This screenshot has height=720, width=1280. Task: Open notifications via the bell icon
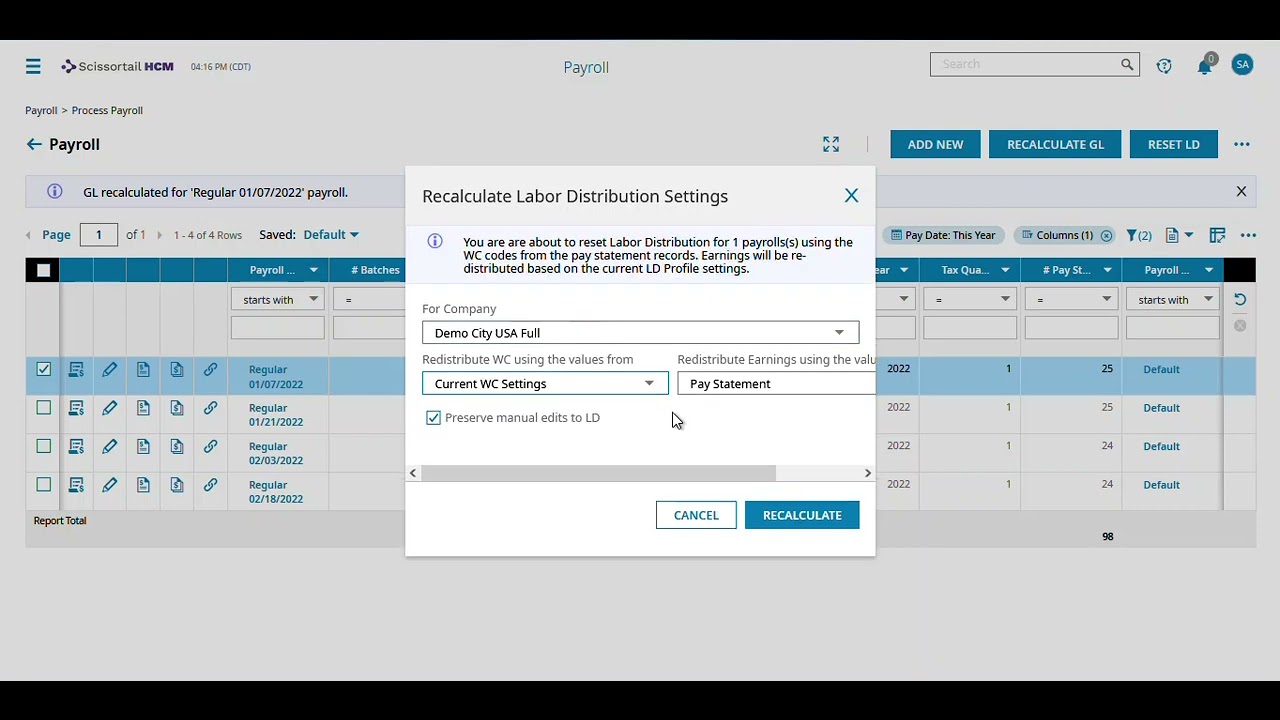(x=1204, y=65)
